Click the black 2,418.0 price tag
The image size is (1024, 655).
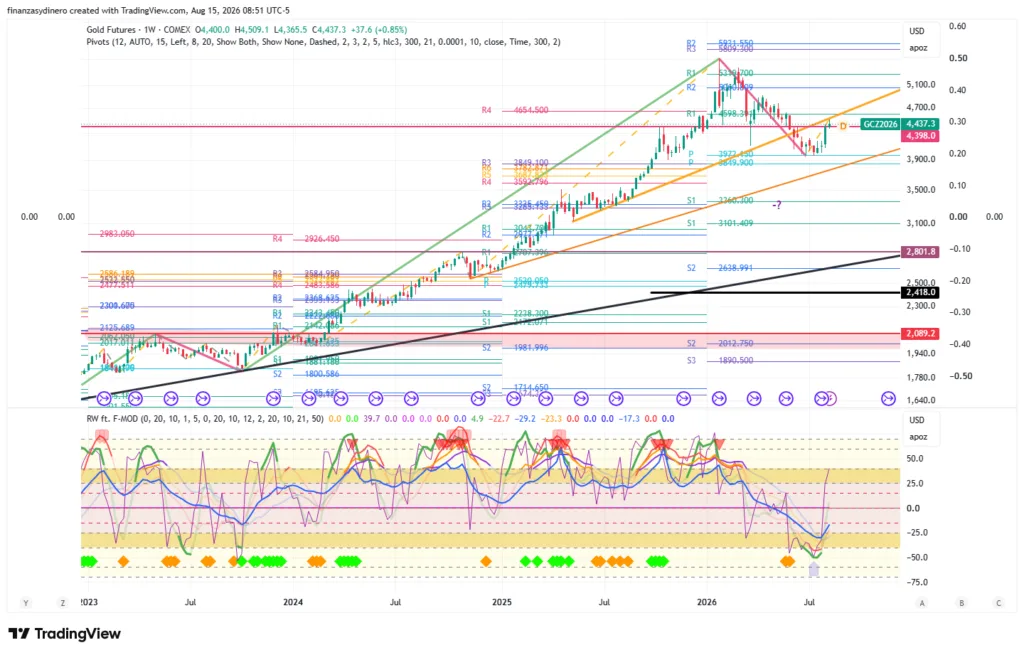920,293
